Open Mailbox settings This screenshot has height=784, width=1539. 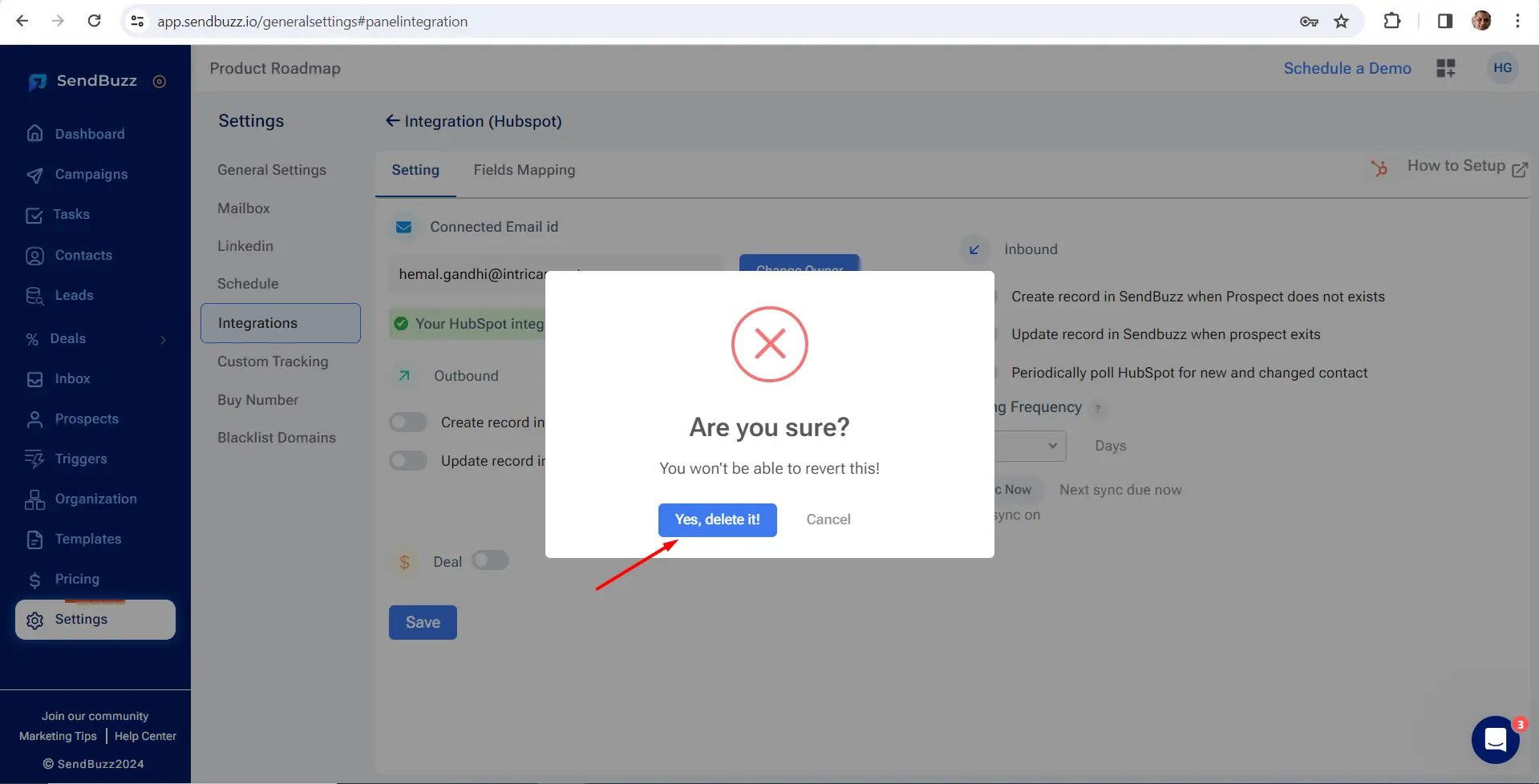243,208
